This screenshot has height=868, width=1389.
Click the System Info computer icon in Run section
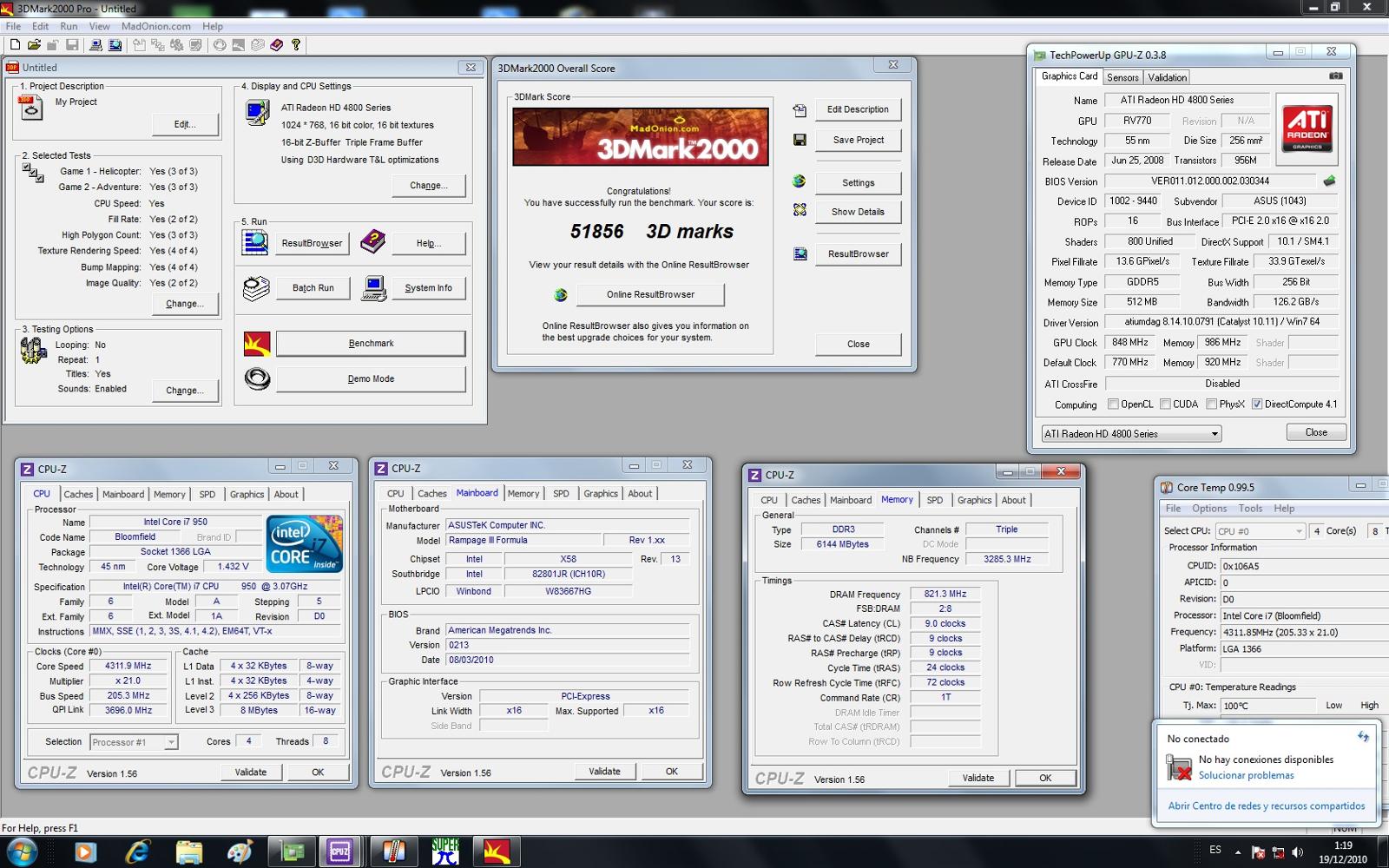[x=374, y=288]
